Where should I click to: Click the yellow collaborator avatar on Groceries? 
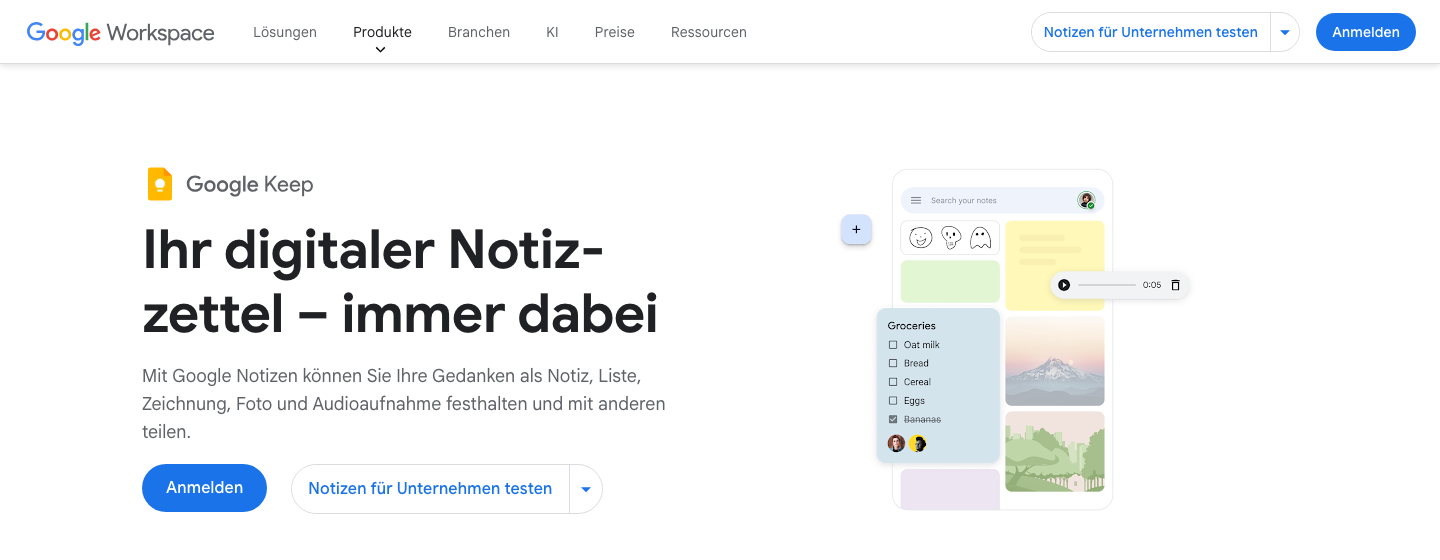tap(918, 443)
